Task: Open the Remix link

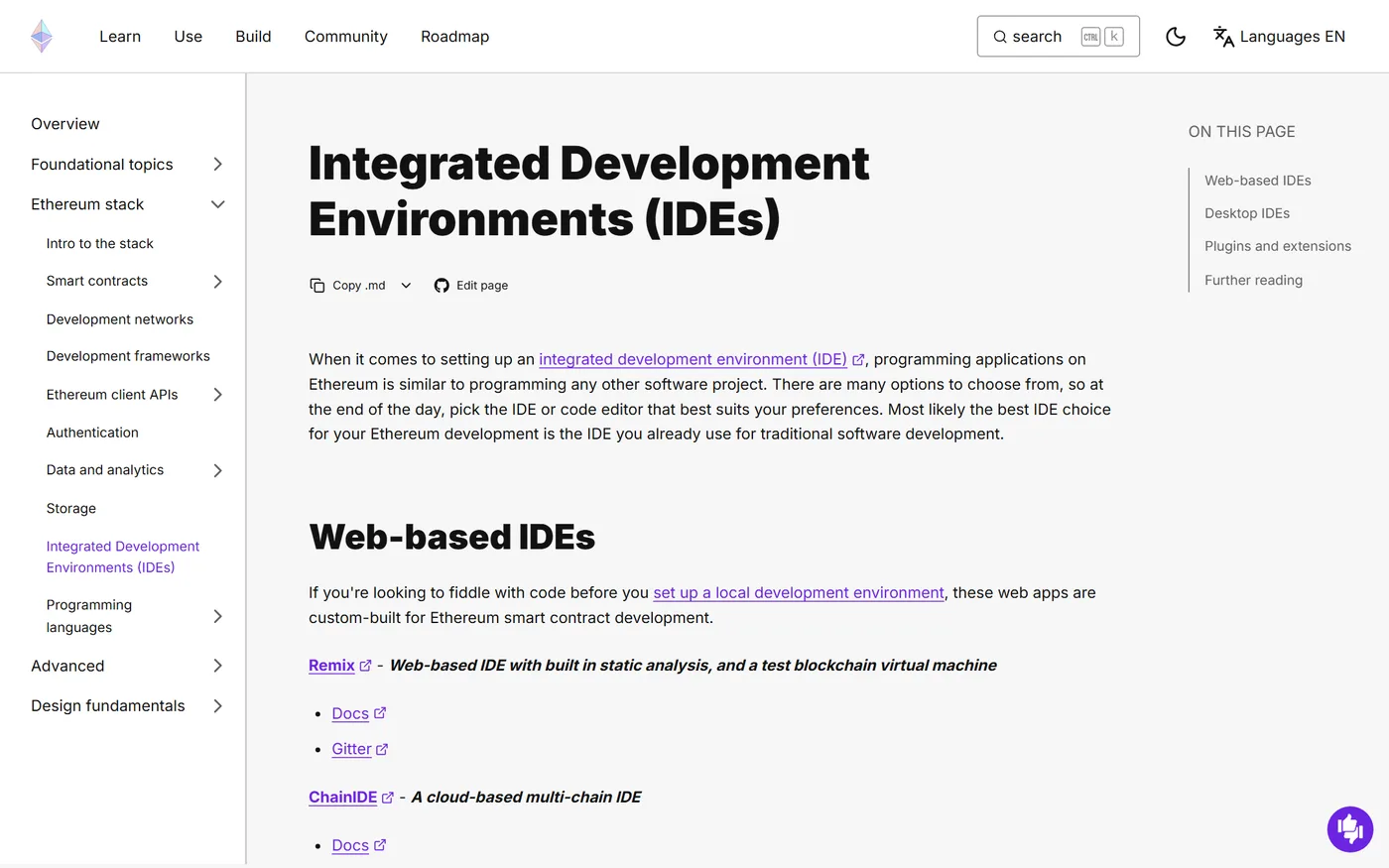Action: click(x=331, y=666)
